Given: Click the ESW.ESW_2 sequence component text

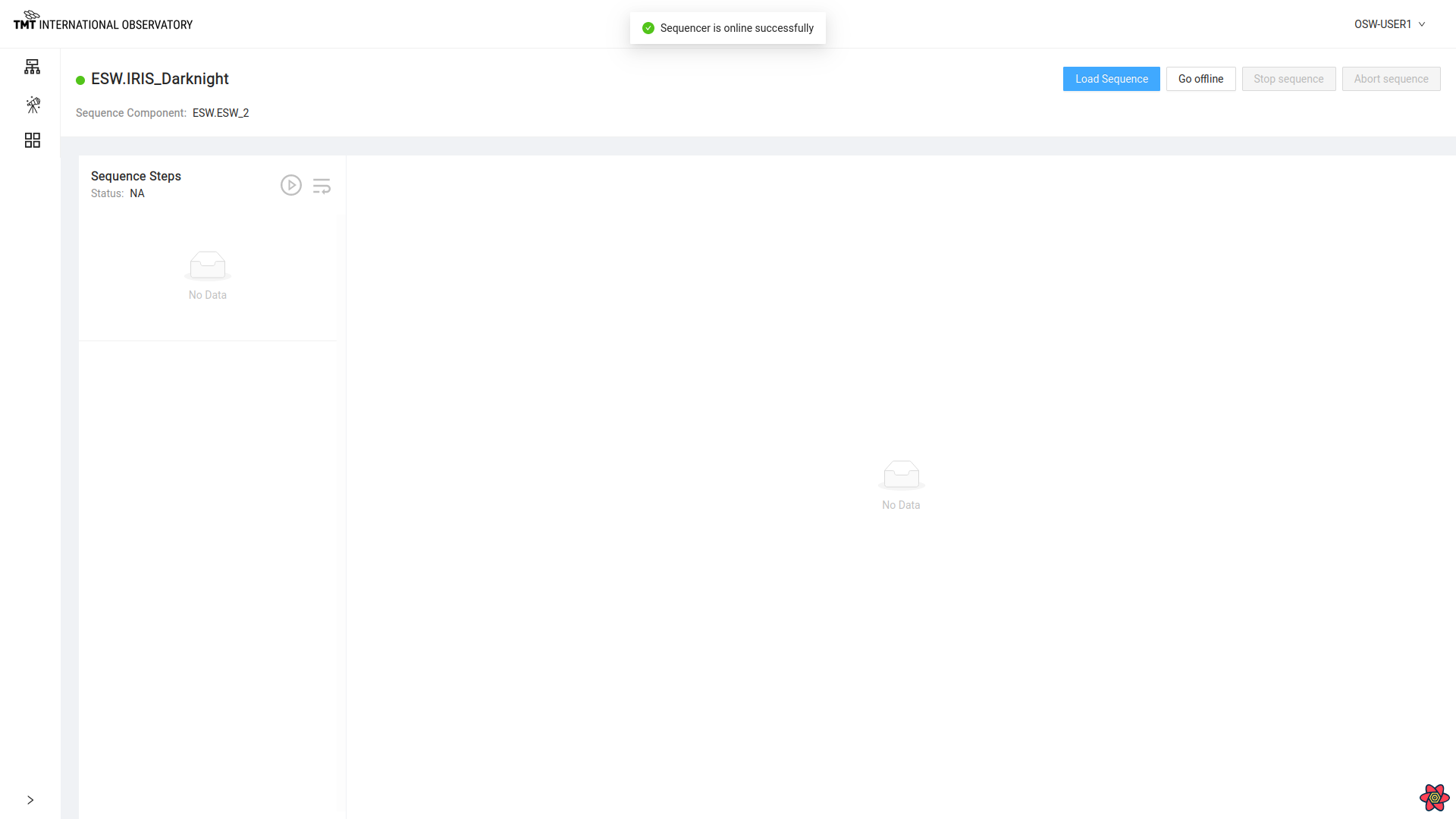Looking at the screenshot, I should coord(221,113).
